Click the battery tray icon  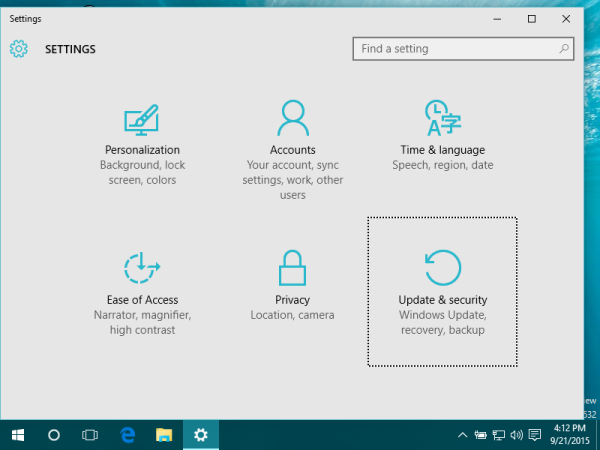(480, 435)
